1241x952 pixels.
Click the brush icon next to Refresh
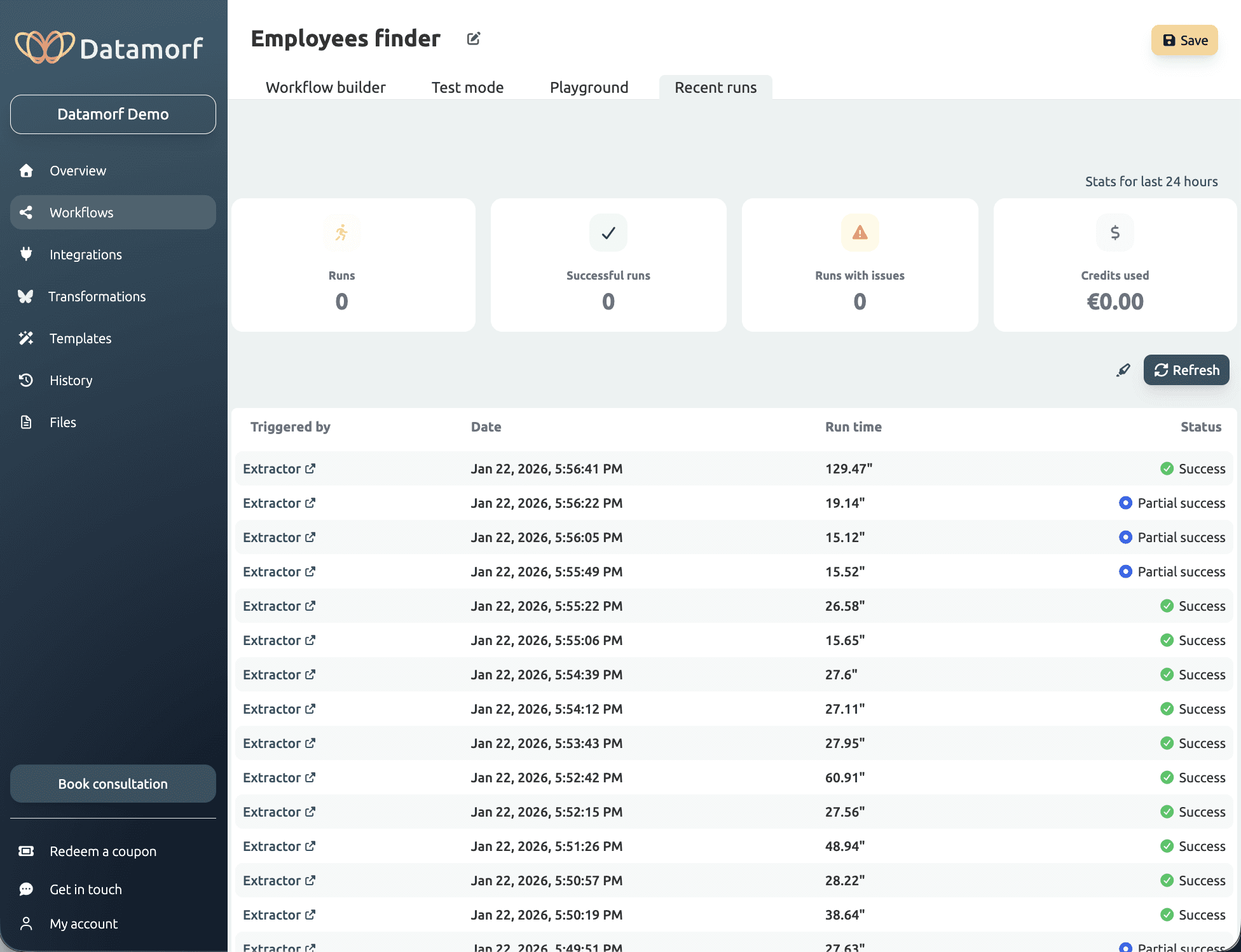click(1123, 370)
